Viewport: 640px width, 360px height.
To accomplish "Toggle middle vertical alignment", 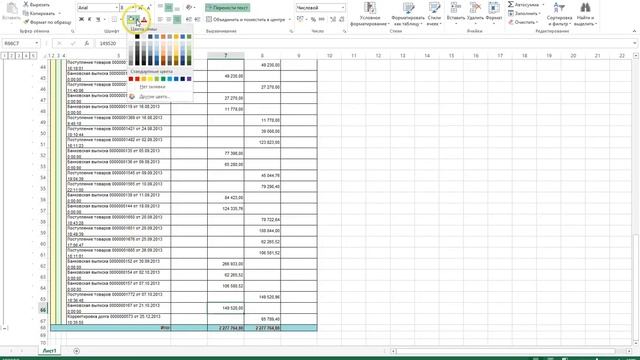I will click(169, 8).
